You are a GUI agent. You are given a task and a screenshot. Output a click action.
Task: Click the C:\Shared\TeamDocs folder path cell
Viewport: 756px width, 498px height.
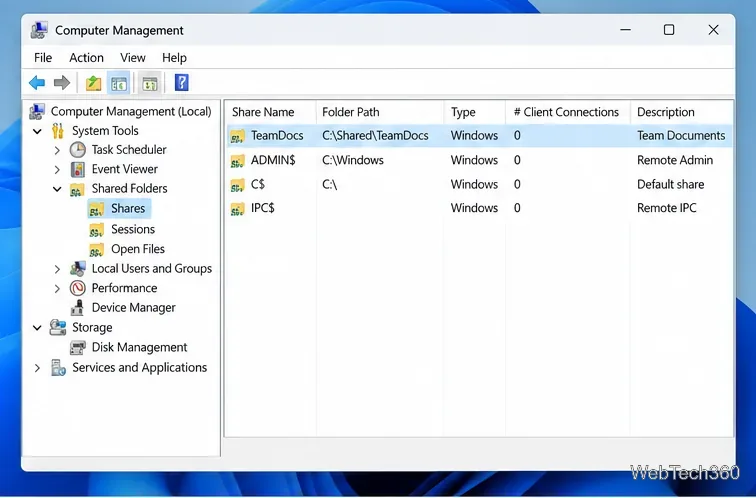click(x=375, y=135)
